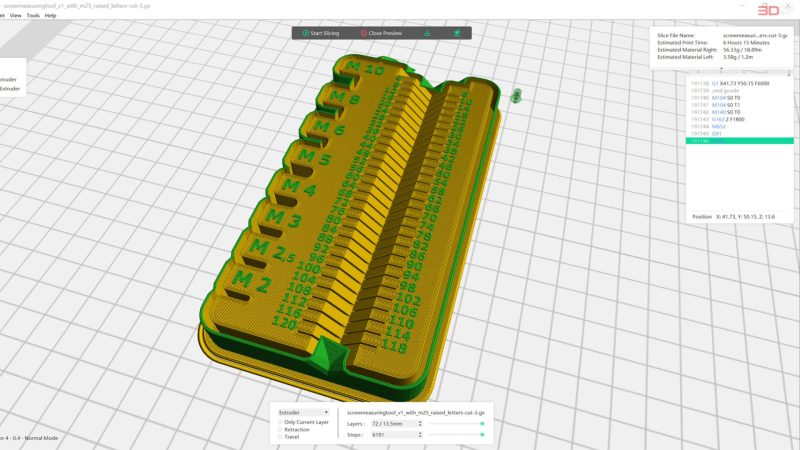This screenshot has width=800, height=450.
Task: Click the Estimated Print Time value
Action: pos(746,43)
